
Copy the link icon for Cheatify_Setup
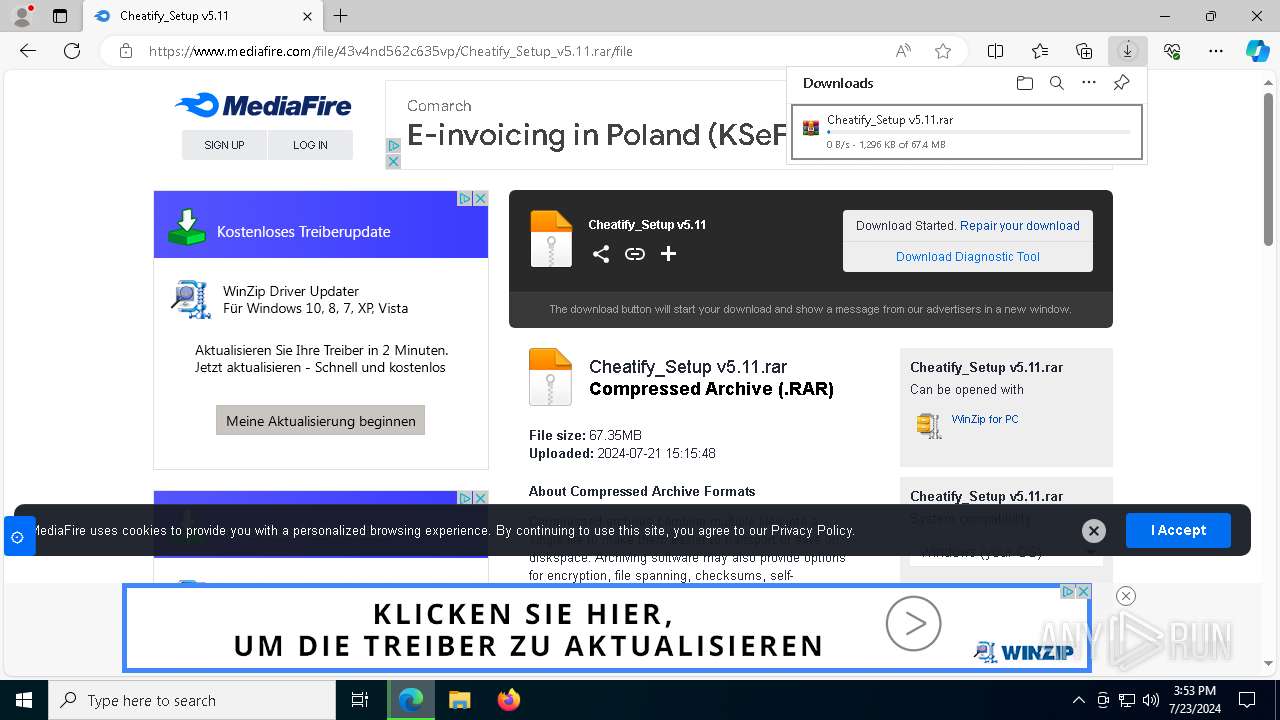click(x=635, y=254)
